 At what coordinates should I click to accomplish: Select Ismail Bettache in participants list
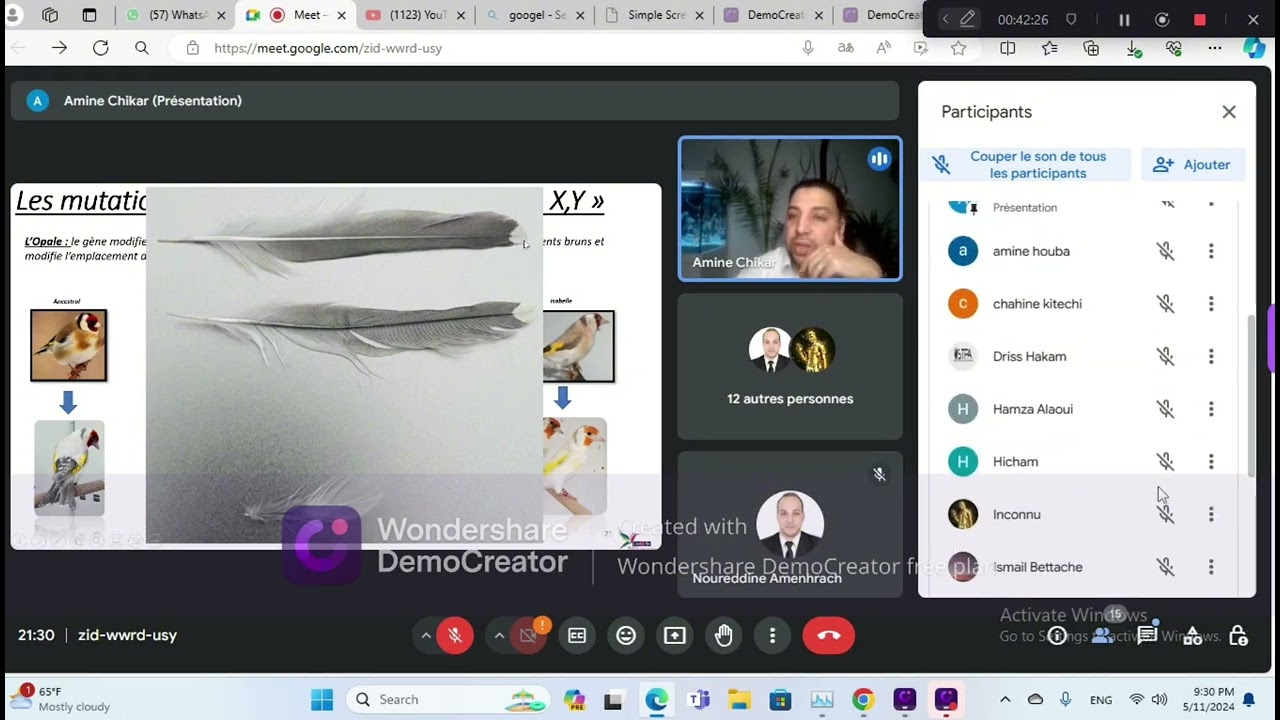(1038, 567)
